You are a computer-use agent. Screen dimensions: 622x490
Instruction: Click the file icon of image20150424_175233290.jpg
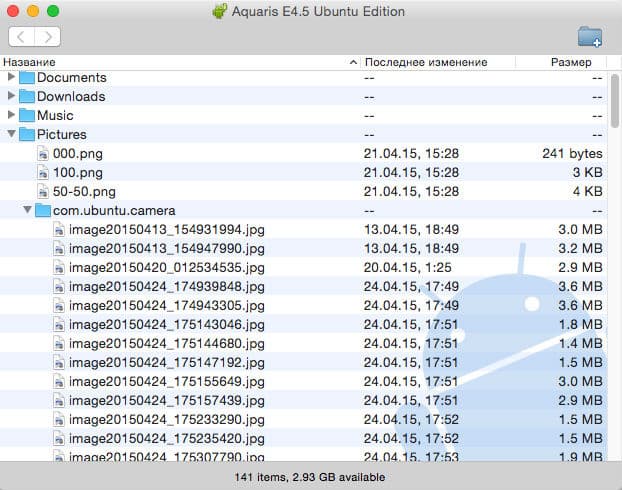[x=59, y=419]
